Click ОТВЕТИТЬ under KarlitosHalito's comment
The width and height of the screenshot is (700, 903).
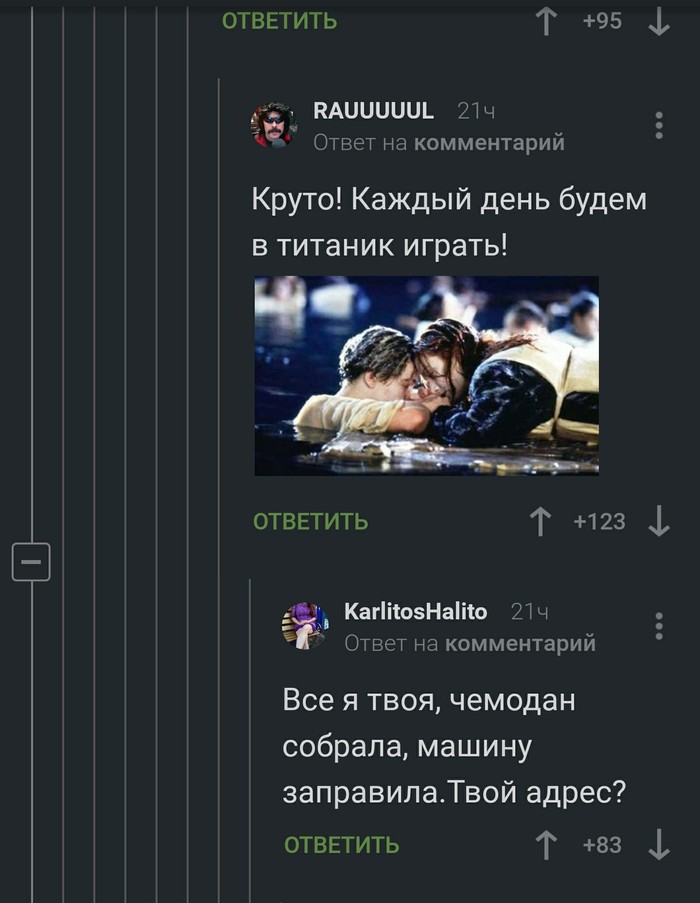pos(341,845)
